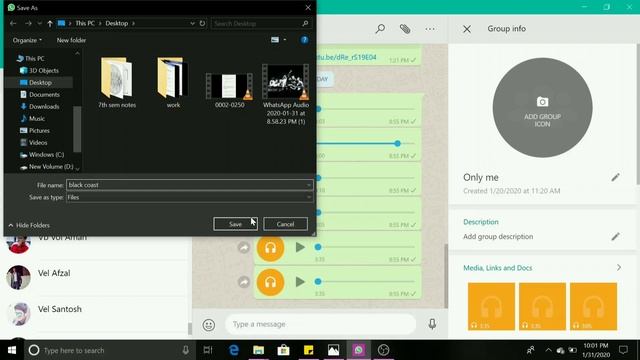Image resolution: width=640 pixels, height=360 pixels.
Task: Go forward in the Save As dialog
Action: 28,23
